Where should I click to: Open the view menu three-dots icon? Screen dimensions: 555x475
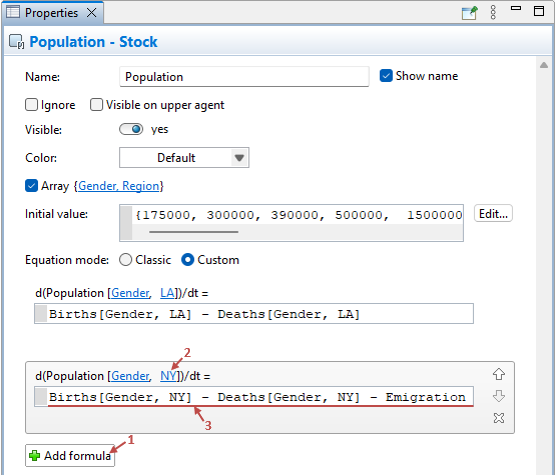pos(493,12)
